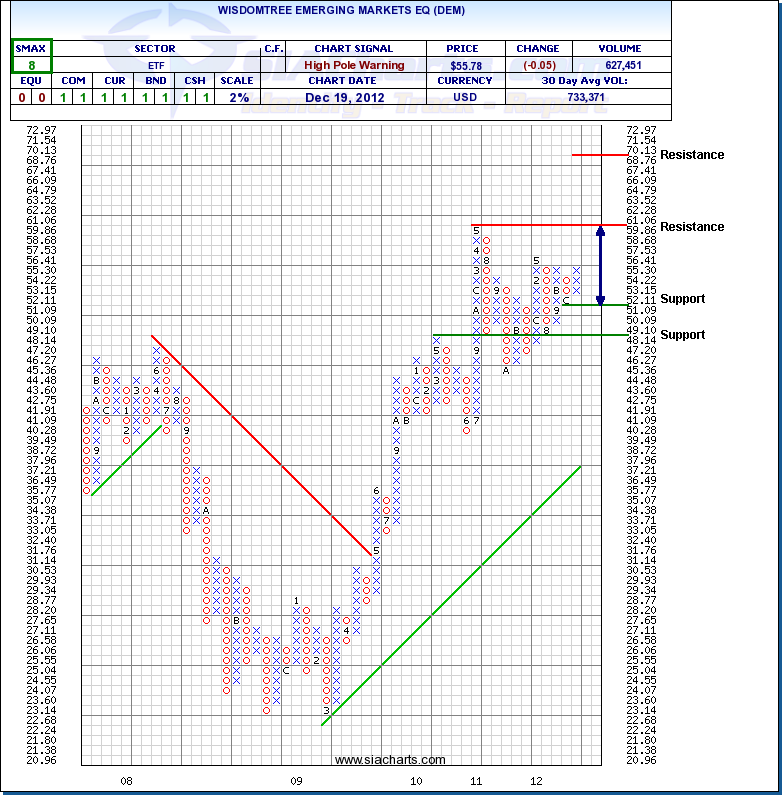Screen dimensions: 782x795
Task: Click the Dec 19, 2012 chart date
Action: (x=353, y=97)
